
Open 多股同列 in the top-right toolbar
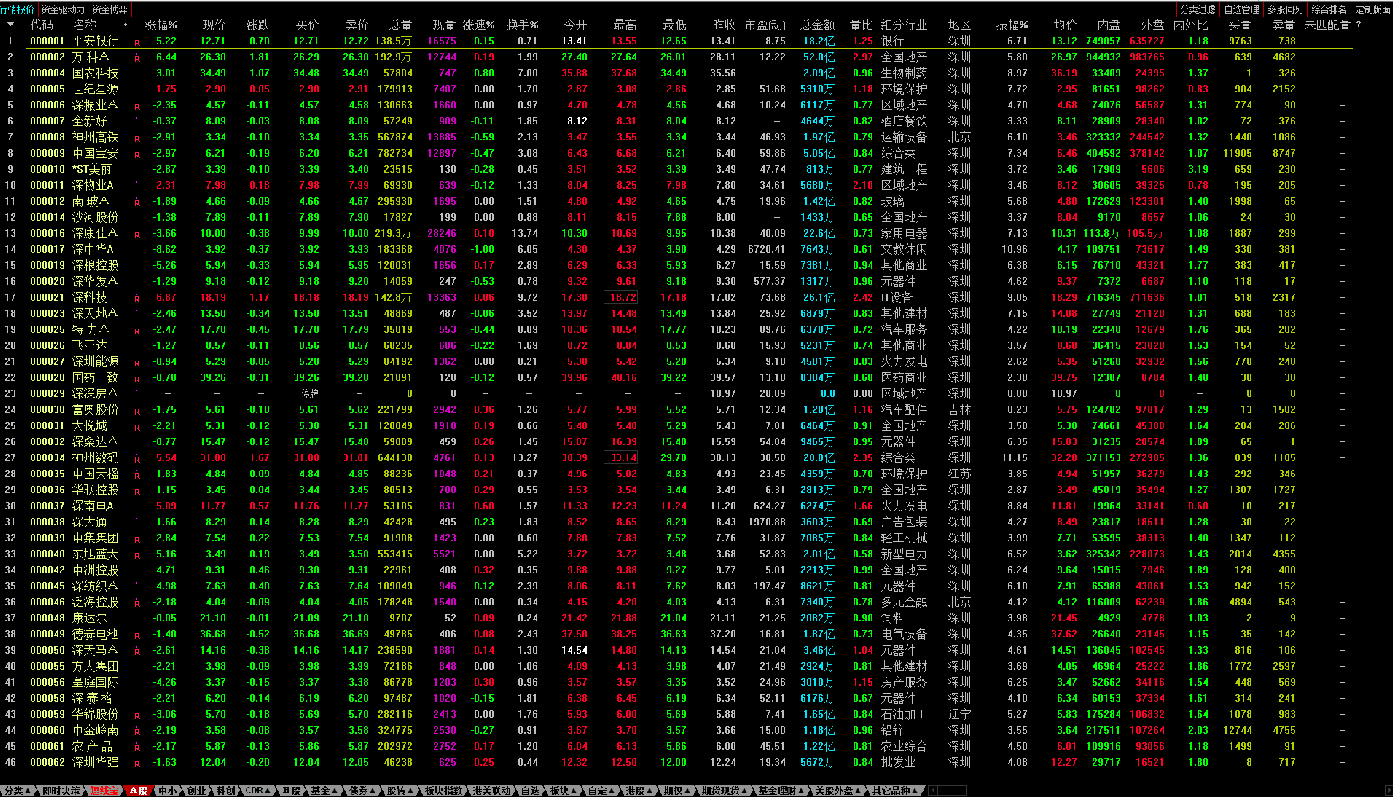click(1286, 8)
